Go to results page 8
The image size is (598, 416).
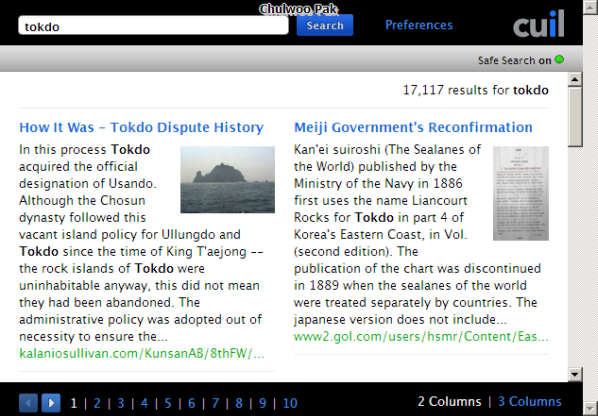point(239,403)
